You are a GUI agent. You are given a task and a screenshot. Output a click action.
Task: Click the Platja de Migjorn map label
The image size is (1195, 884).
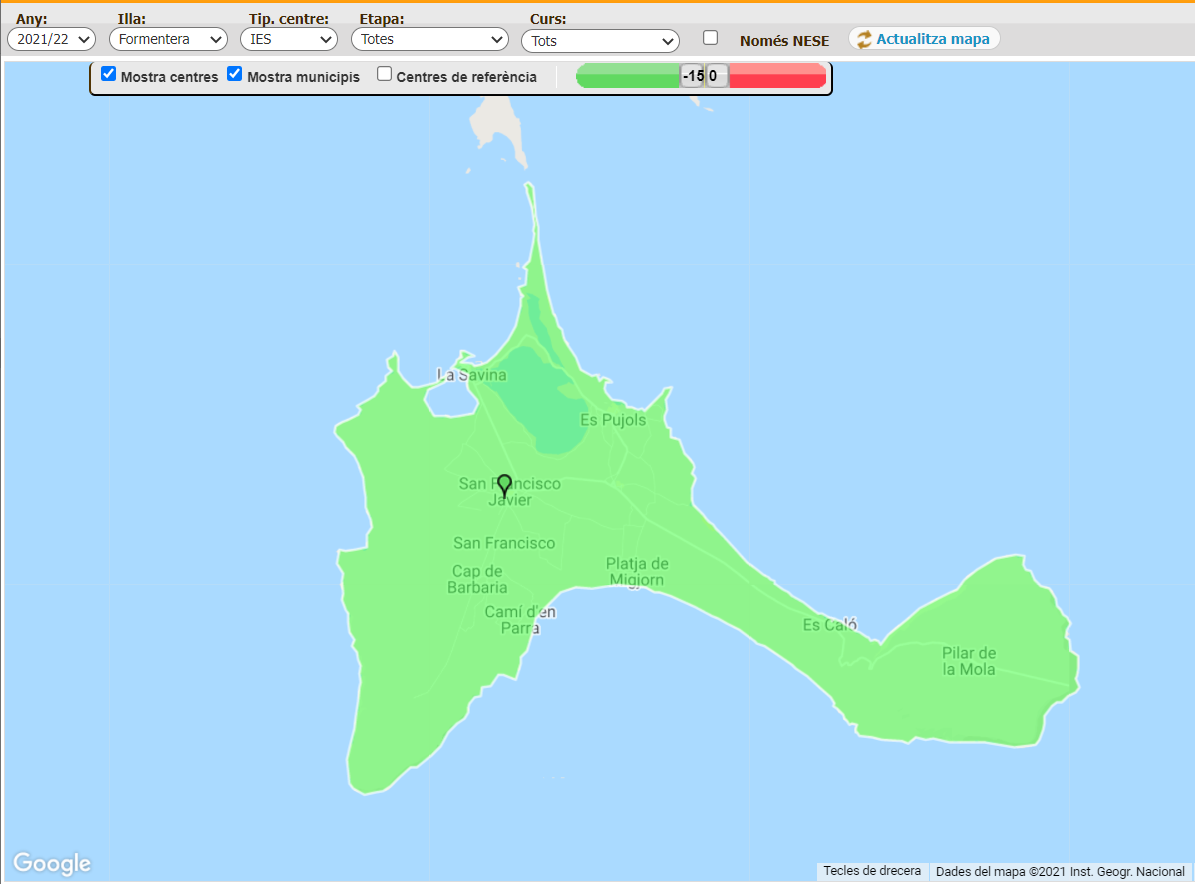point(637,572)
